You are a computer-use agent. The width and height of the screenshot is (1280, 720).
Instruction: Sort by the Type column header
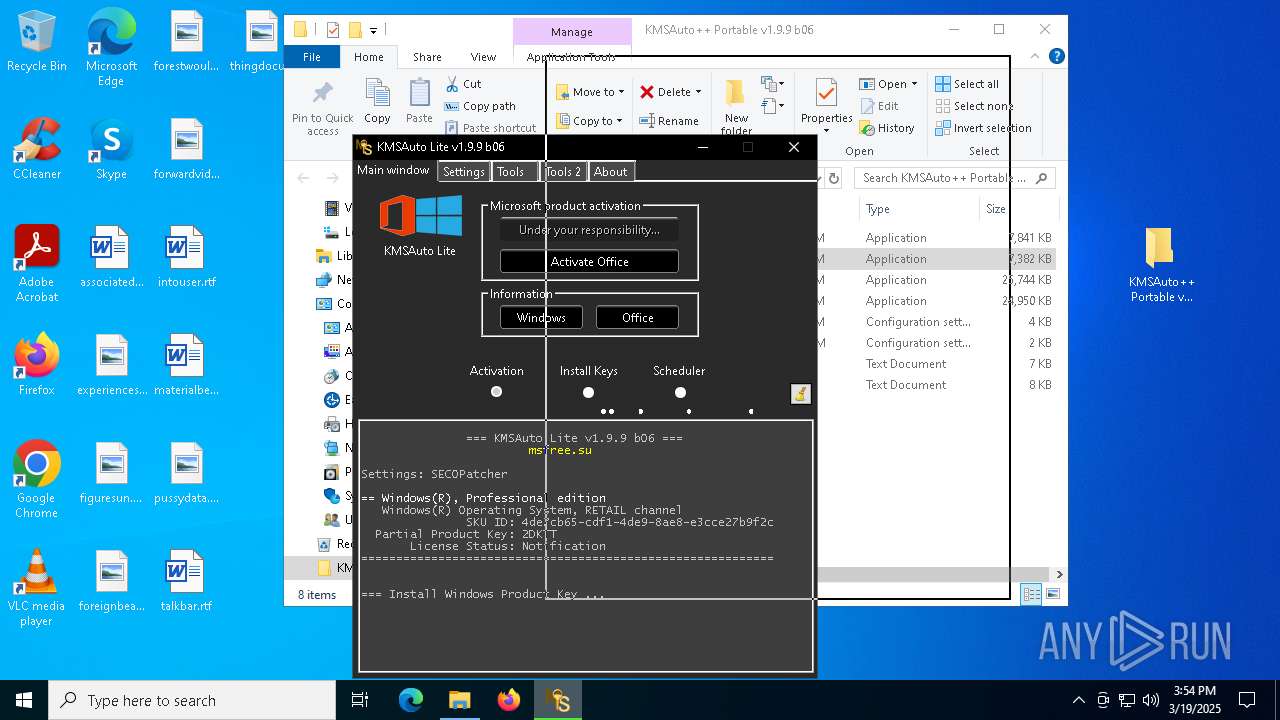[918, 209]
